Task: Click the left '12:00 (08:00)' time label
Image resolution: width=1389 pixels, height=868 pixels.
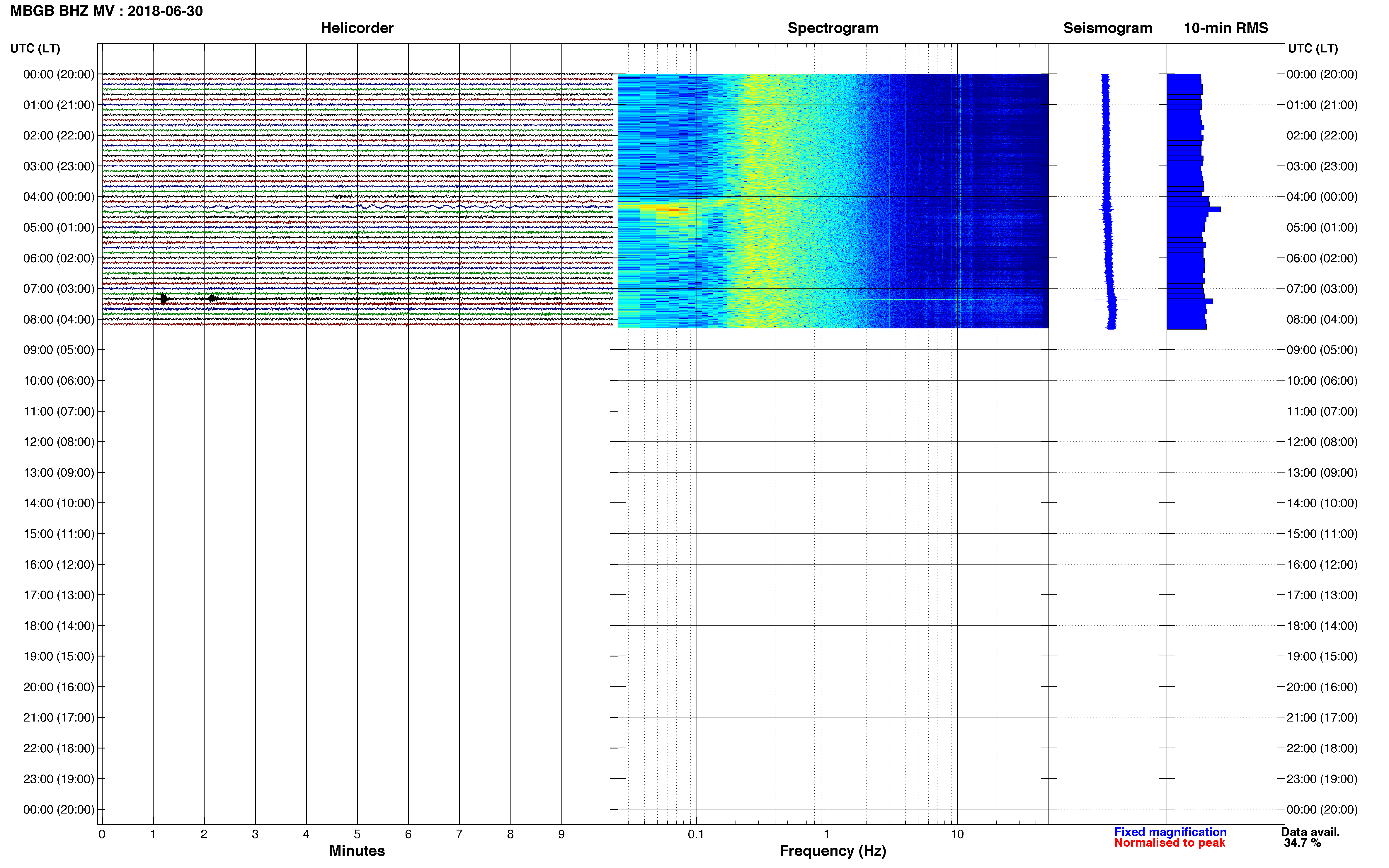Action: [x=59, y=442]
